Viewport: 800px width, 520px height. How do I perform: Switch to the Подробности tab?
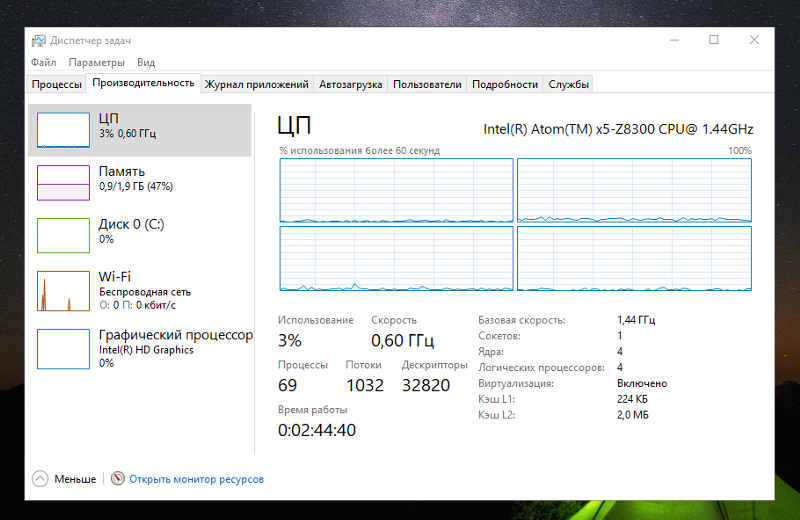(505, 84)
